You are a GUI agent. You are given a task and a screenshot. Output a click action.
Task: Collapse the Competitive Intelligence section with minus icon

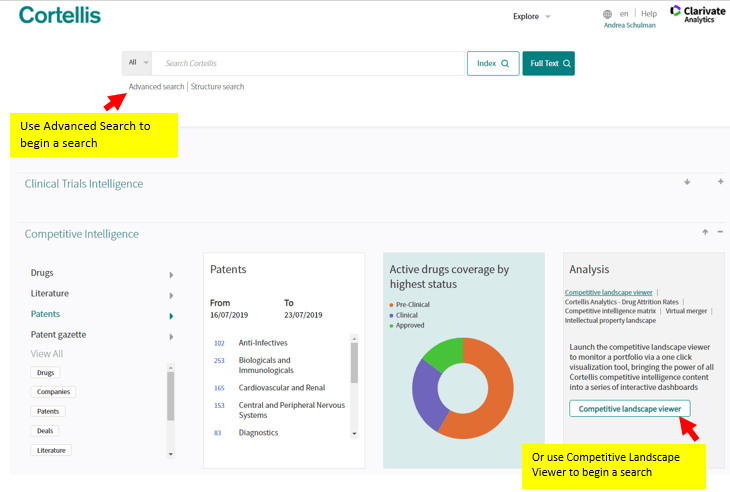click(720, 232)
